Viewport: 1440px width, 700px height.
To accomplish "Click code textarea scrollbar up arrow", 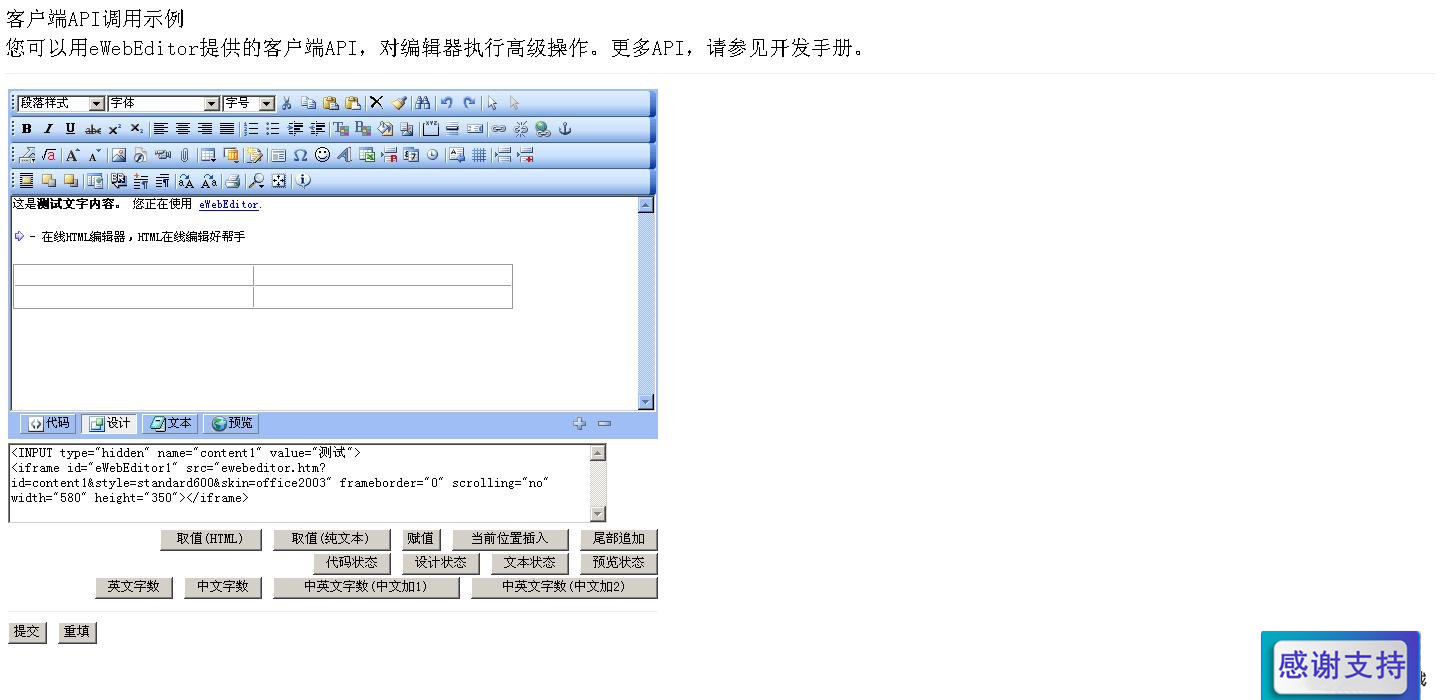I will (x=598, y=453).
